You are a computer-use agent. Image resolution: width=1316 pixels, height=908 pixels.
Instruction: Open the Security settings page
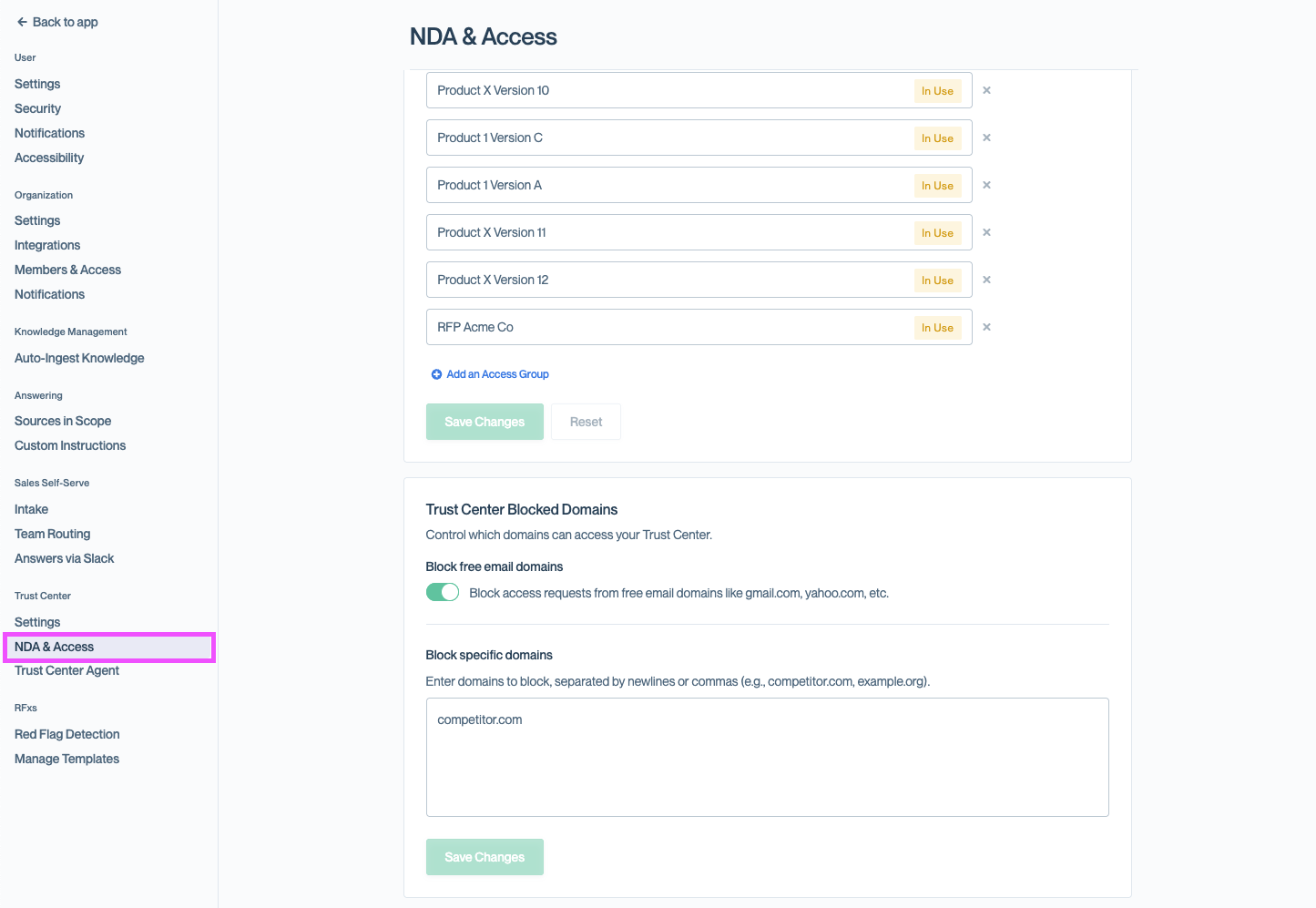[x=37, y=108]
